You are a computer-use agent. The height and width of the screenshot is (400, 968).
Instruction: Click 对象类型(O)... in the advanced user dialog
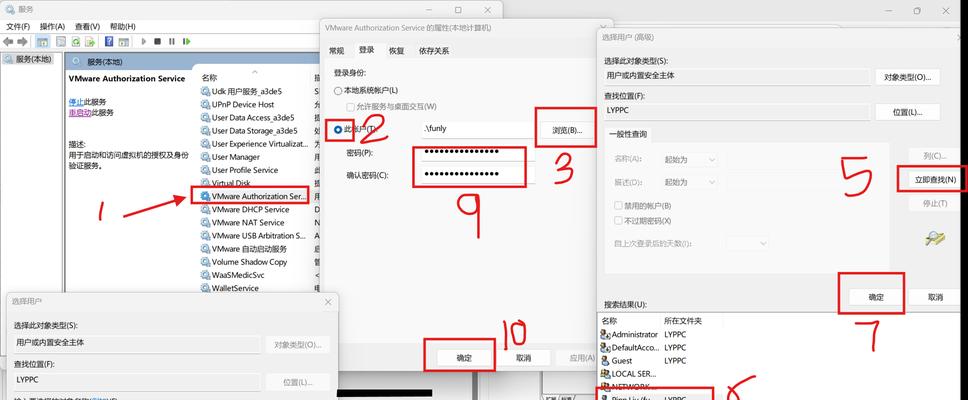coord(907,77)
